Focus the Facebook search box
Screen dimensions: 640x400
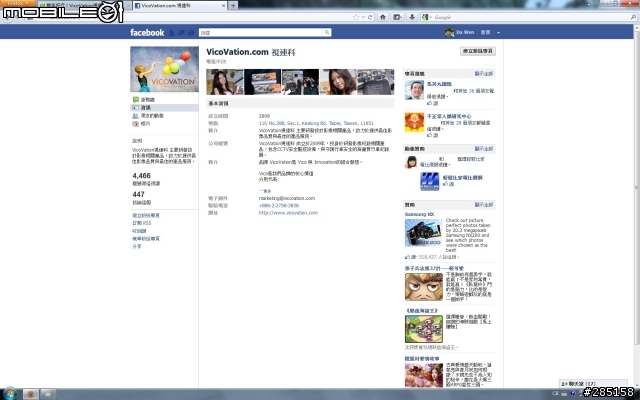point(261,32)
